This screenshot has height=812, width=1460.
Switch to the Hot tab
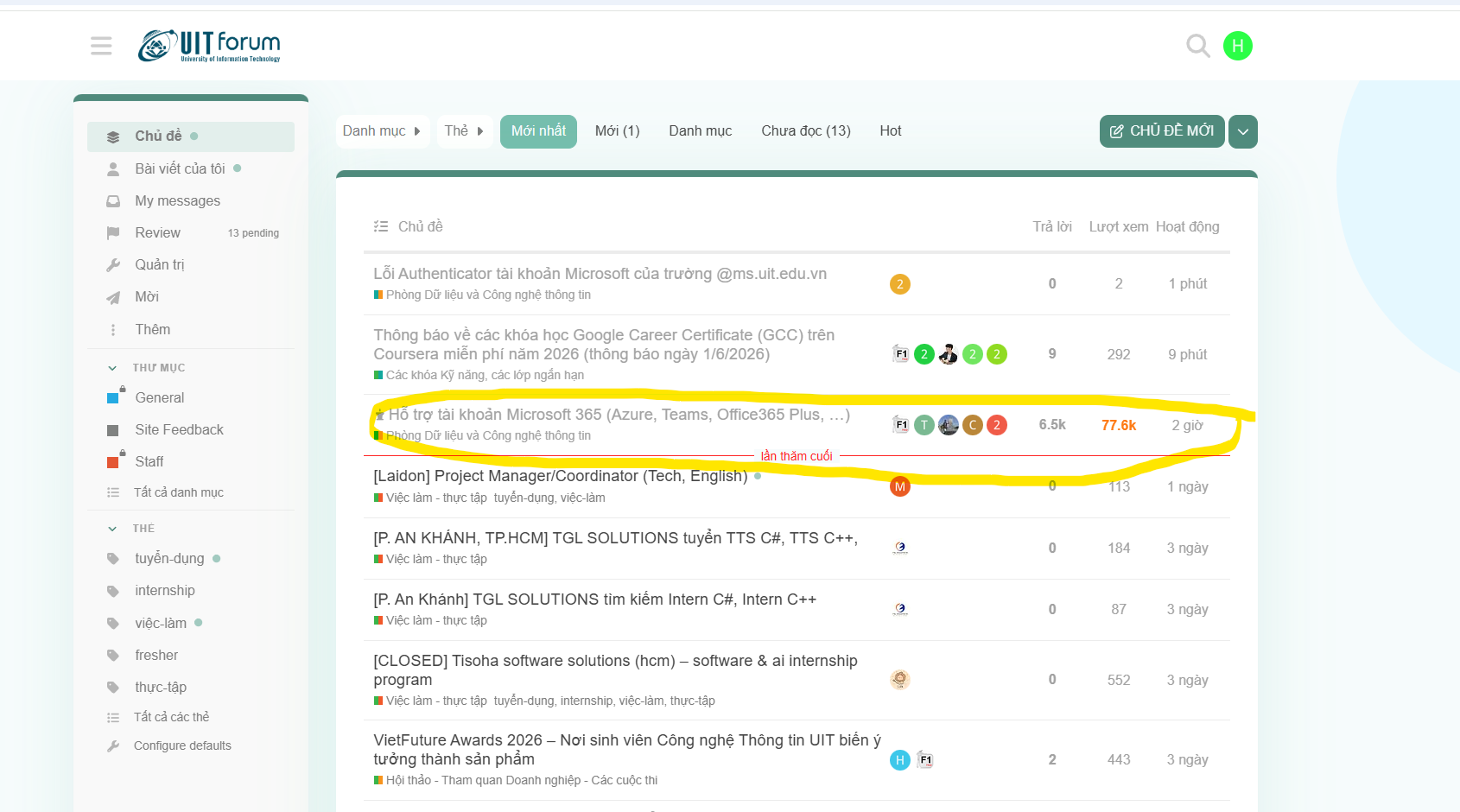pos(891,131)
